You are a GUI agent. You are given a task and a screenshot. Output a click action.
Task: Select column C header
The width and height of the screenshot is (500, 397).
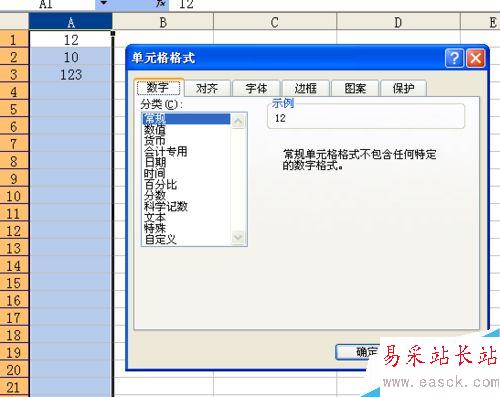(275, 23)
